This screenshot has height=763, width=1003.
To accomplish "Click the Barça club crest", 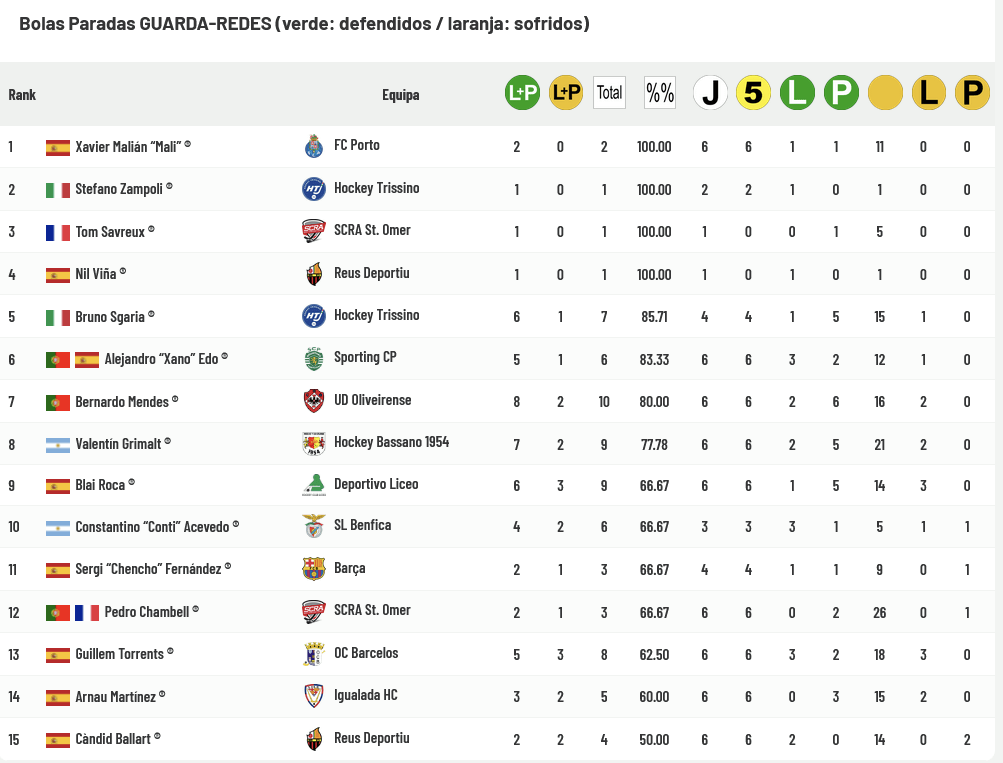I will tap(314, 569).
